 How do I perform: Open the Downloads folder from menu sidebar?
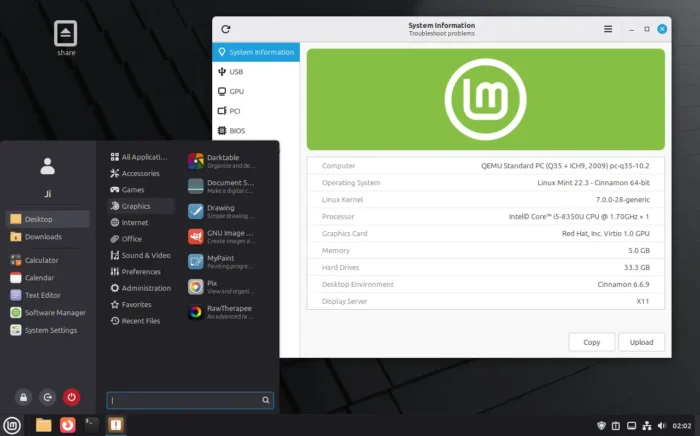tap(47, 237)
